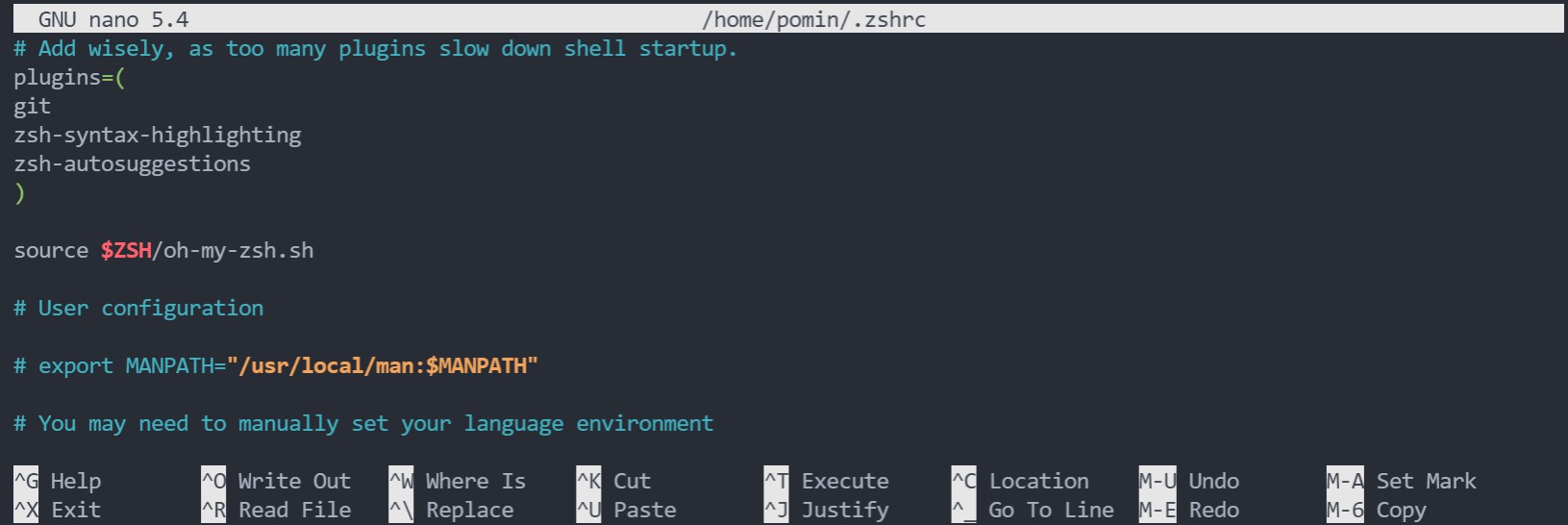Click the ^W Where Is shortcut
Viewport: 1568px width, 525px height.
tap(458, 481)
